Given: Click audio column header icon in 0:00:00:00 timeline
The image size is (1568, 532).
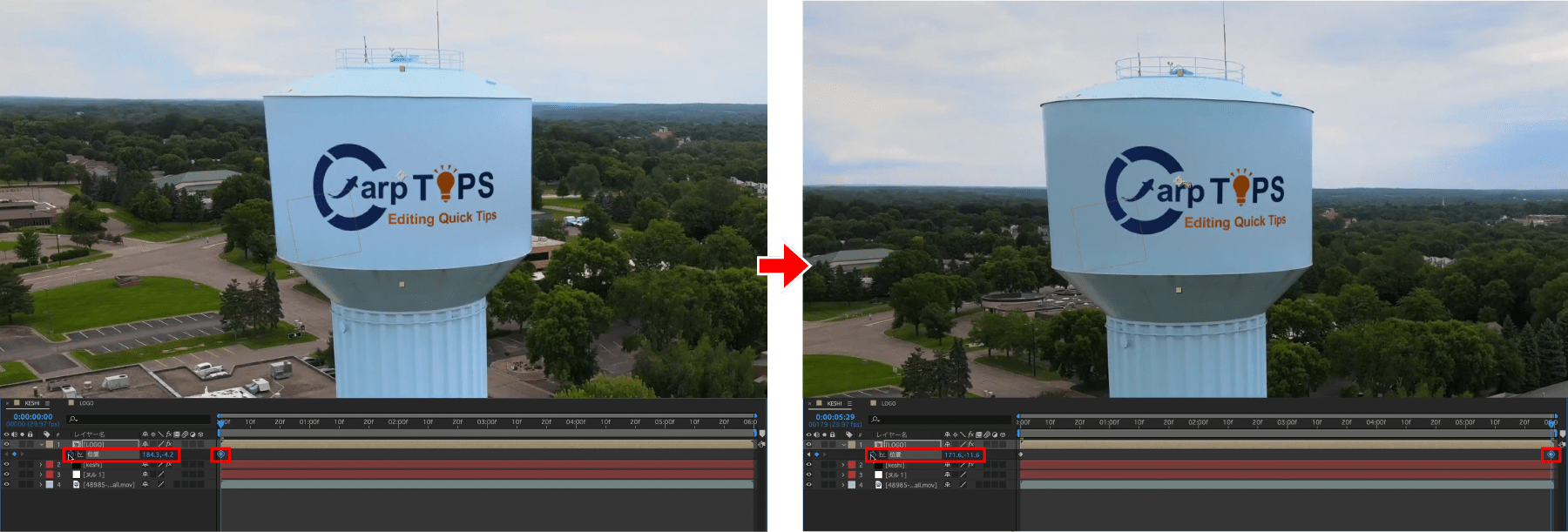Looking at the screenshot, I should (x=14, y=434).
